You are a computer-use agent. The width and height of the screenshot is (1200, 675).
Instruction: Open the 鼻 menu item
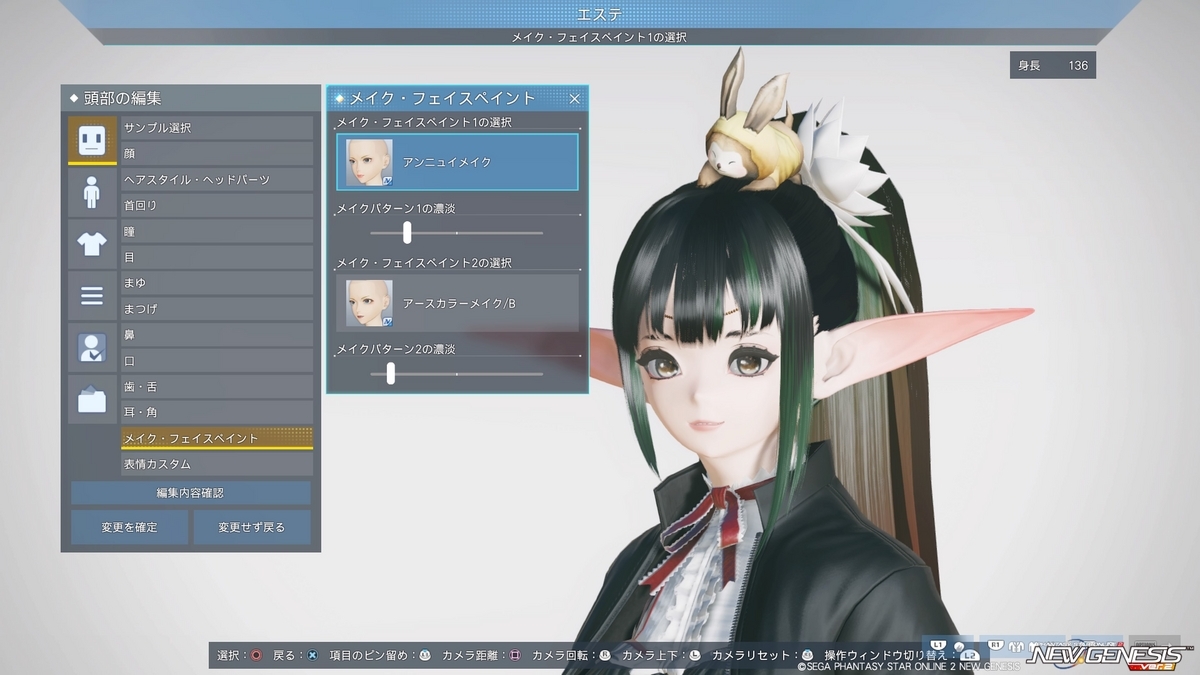tap(217, 335)
